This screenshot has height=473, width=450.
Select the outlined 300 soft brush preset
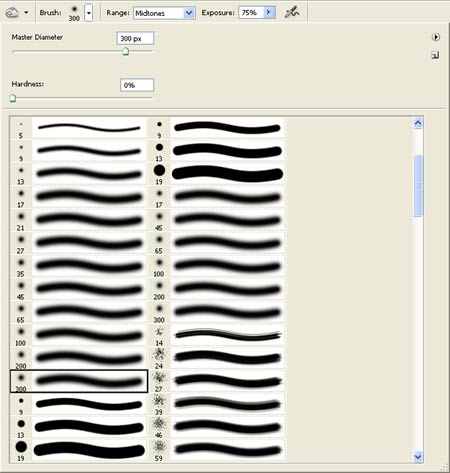(x=79, y=381)
